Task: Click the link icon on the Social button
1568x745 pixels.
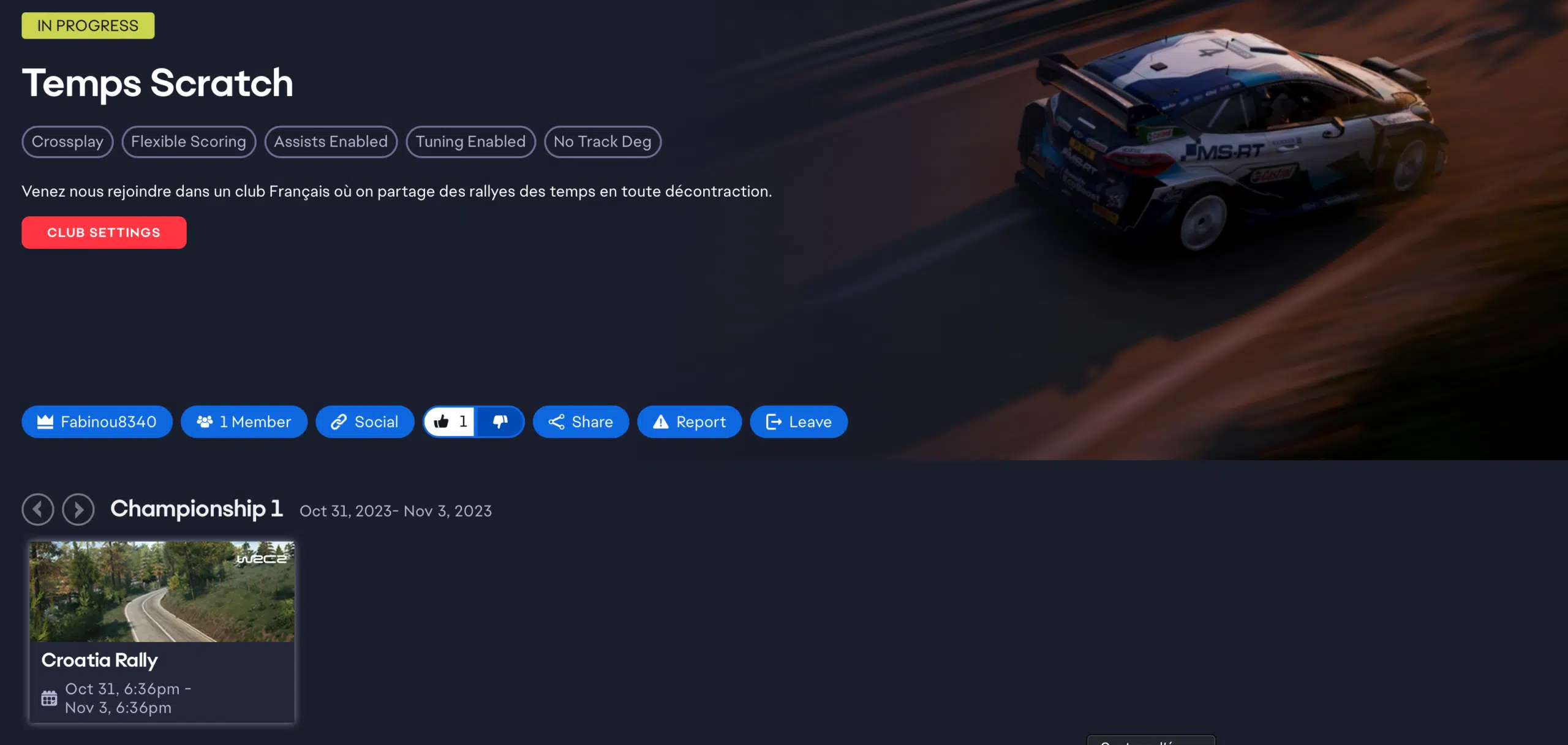Action: pos(337,422)
